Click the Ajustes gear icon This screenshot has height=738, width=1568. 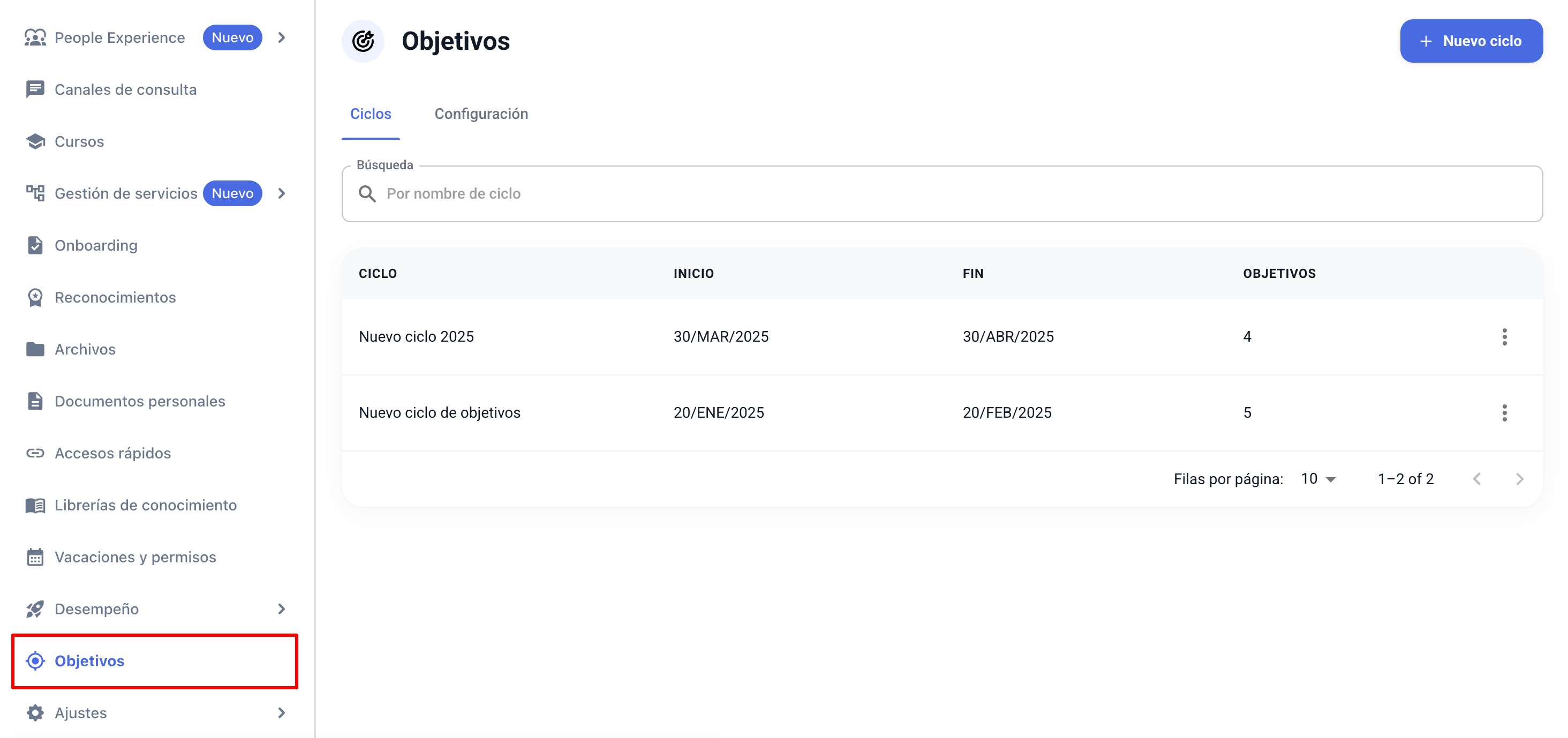[x=35, y=712]
